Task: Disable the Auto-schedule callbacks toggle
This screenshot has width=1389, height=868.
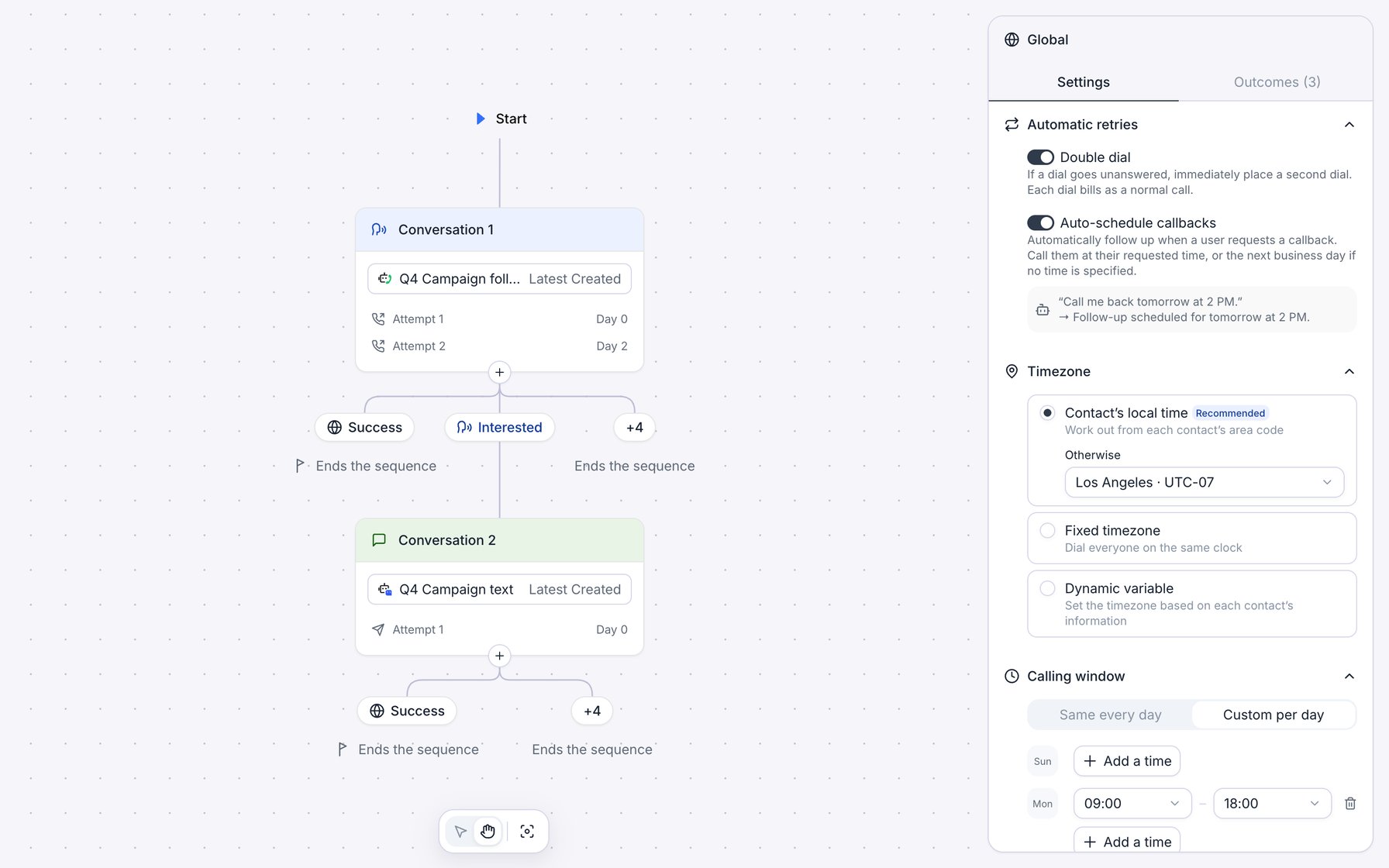Action: [x=1040, y=223]
